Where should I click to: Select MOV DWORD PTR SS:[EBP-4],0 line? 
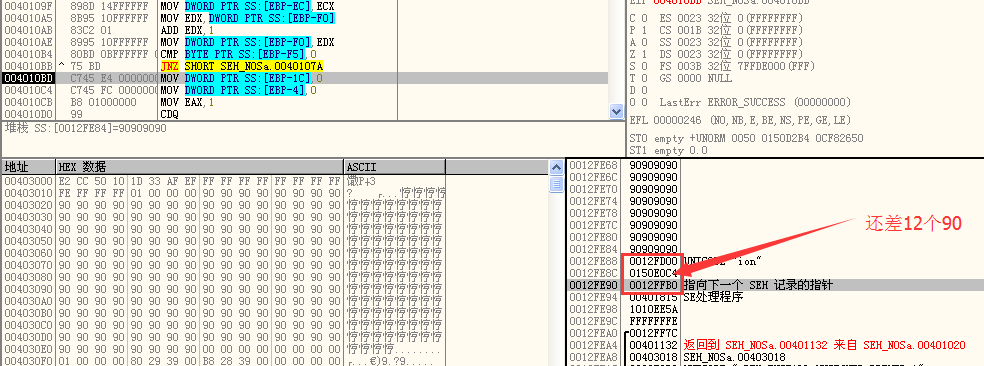(x=304, y=90)
